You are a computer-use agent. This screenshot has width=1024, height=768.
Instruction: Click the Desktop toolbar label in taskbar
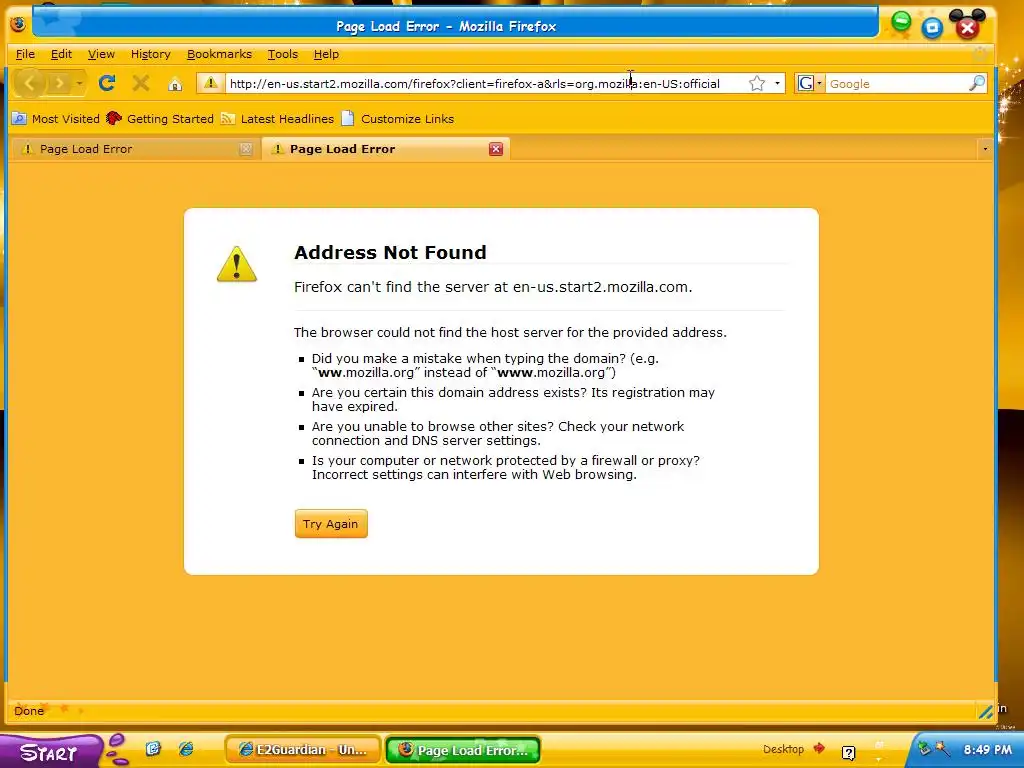[x=783, y=749]
